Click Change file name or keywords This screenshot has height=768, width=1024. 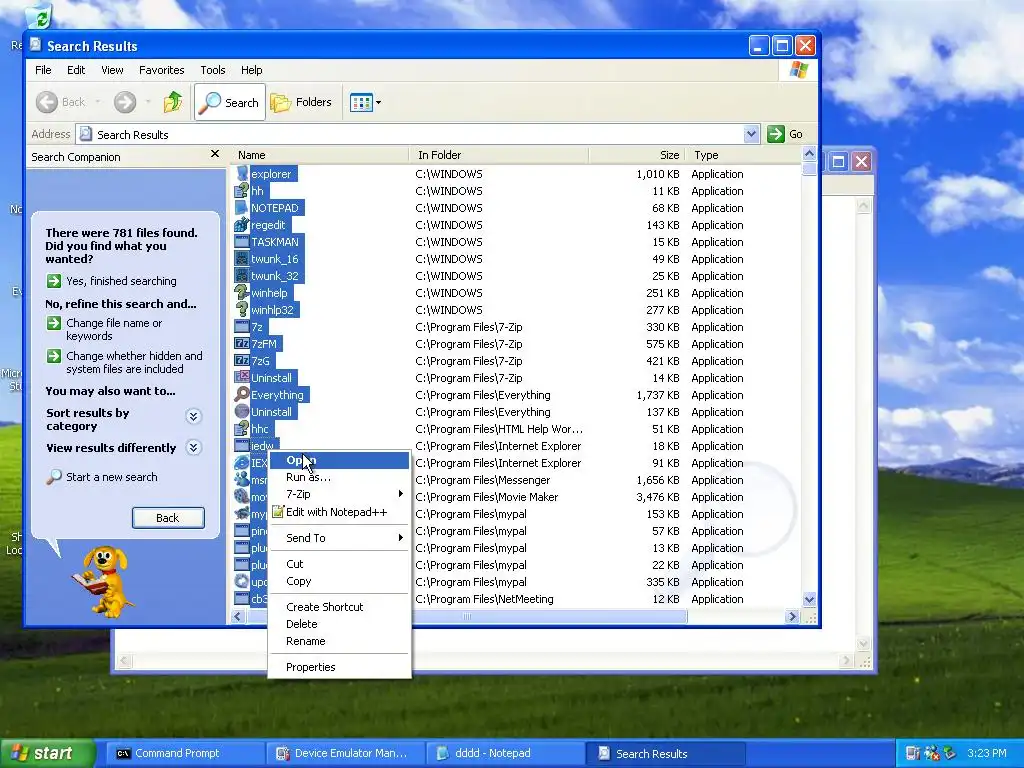point(114,329)
